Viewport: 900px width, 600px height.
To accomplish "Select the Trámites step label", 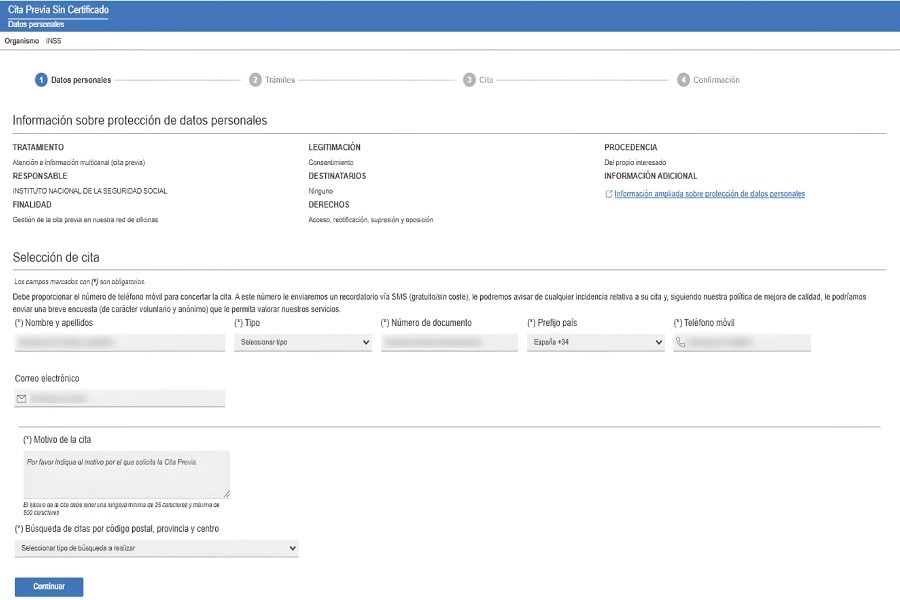I will point(280,80).
